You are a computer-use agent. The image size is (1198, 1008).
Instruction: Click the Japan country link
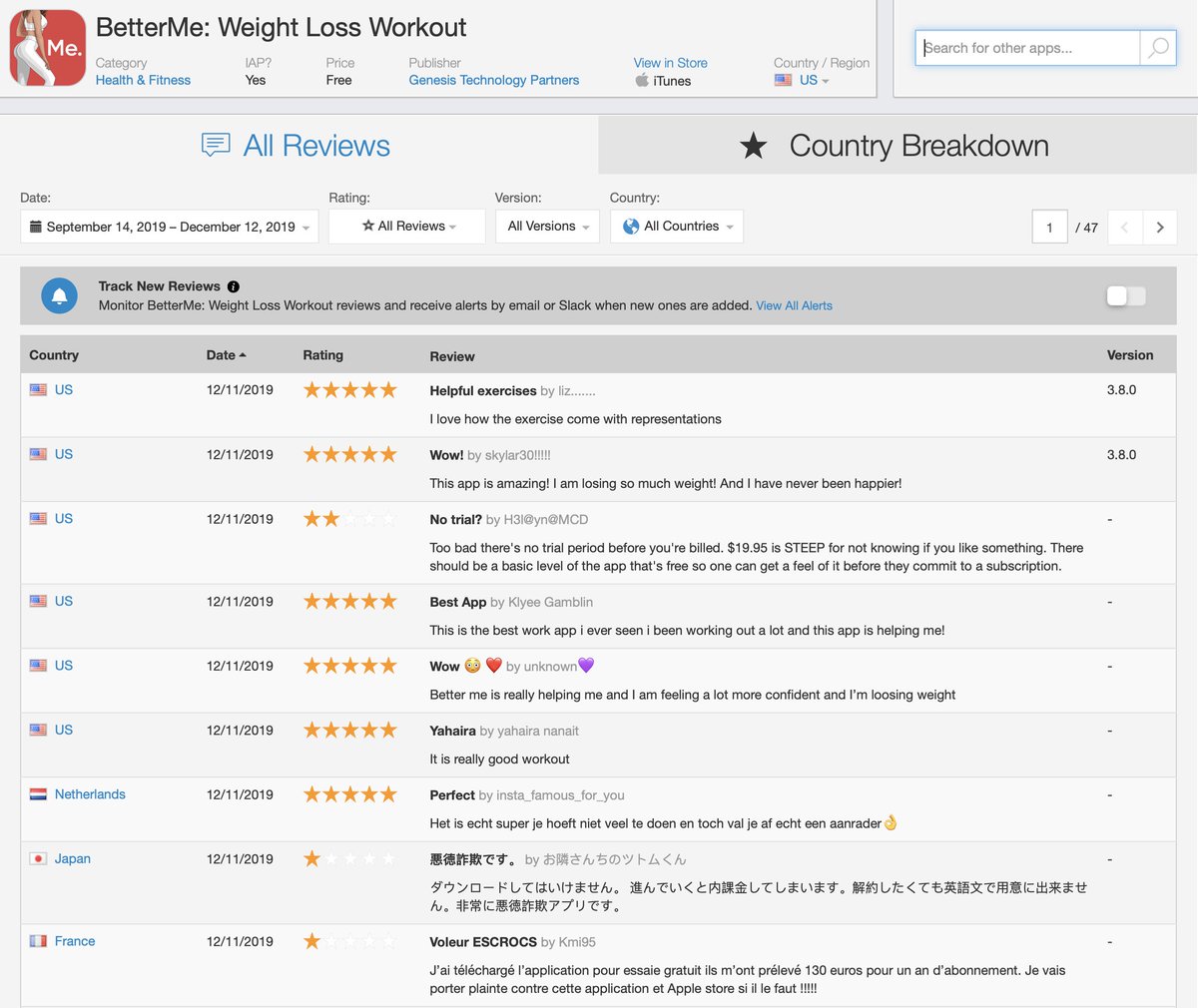[x=73, y=858]
